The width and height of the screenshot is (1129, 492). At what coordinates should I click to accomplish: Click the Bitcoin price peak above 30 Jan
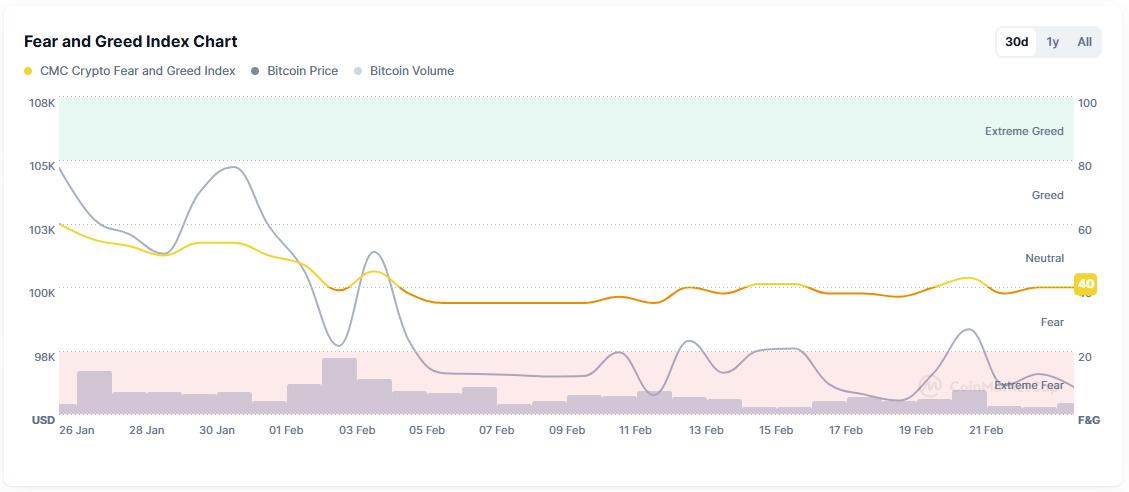(234, 167)
